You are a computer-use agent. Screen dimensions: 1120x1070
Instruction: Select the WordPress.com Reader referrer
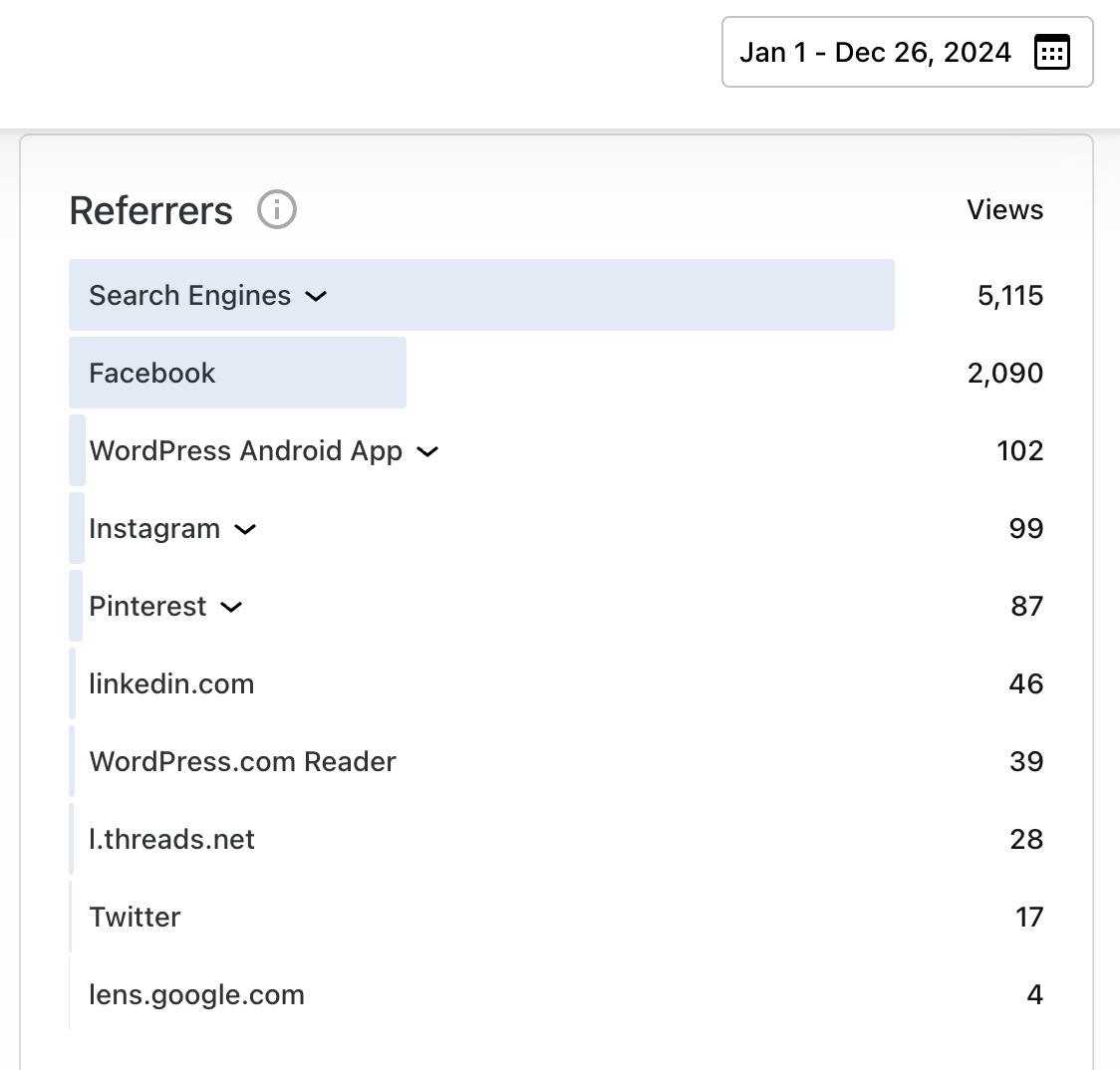click(242, 762)
